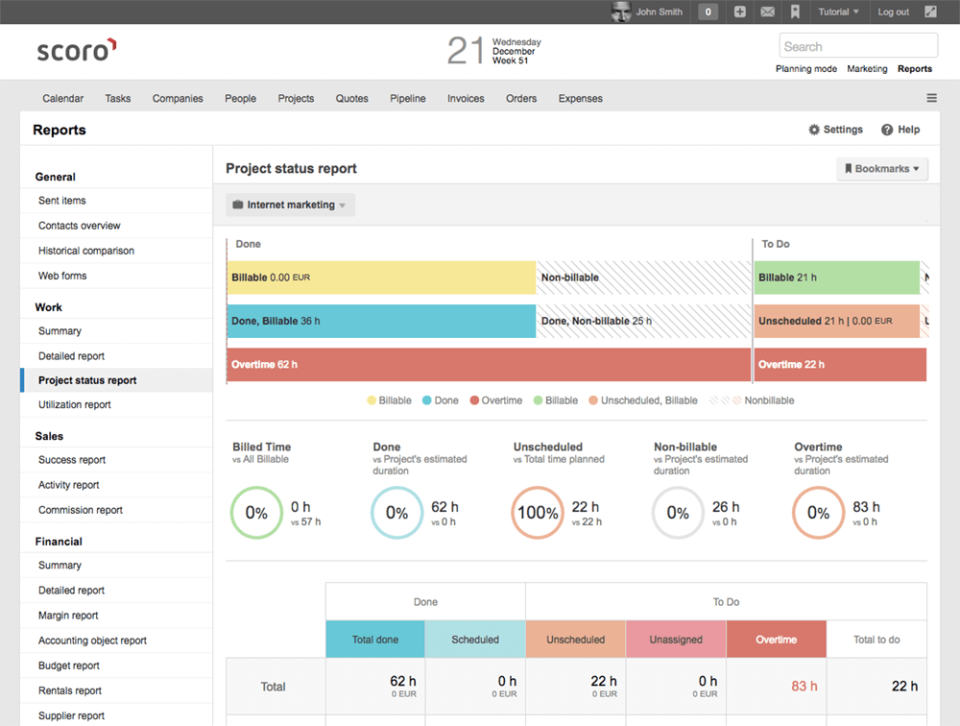Check notifications counter next to John Smith
Viewport: 960px width, 726px height.
[708, 11]
